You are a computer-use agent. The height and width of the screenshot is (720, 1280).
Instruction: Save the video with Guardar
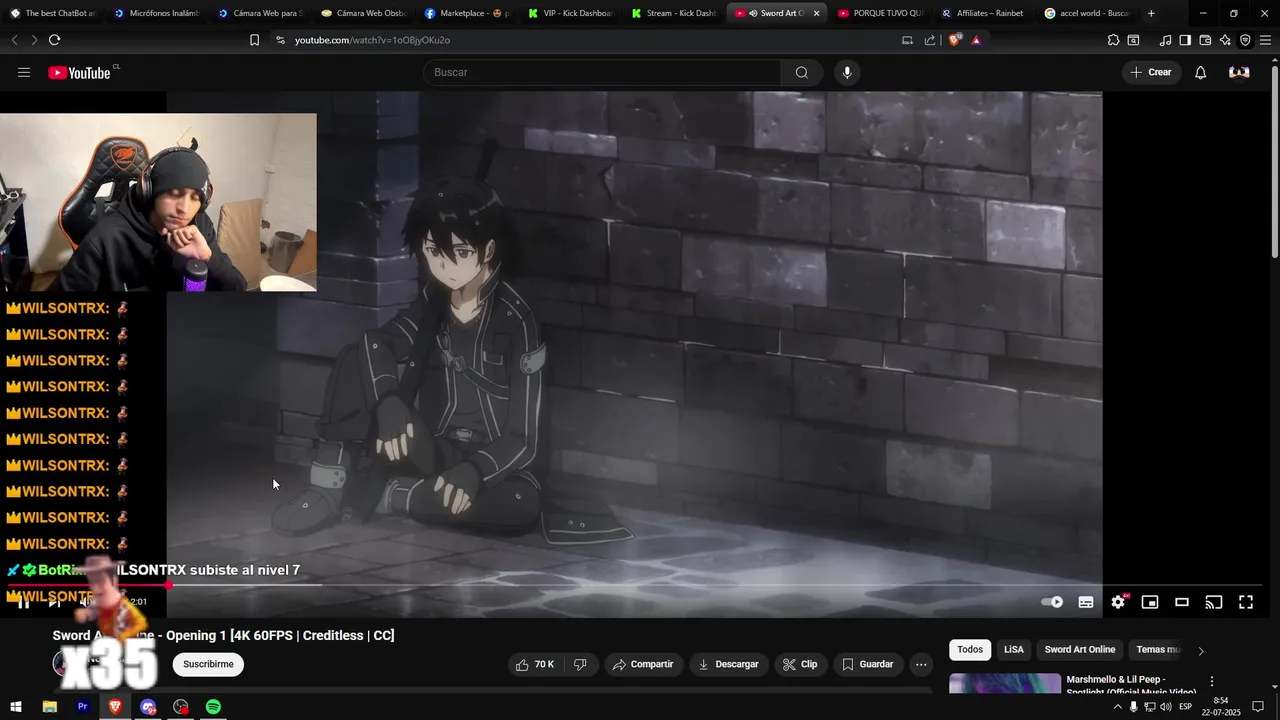point(868,664)
